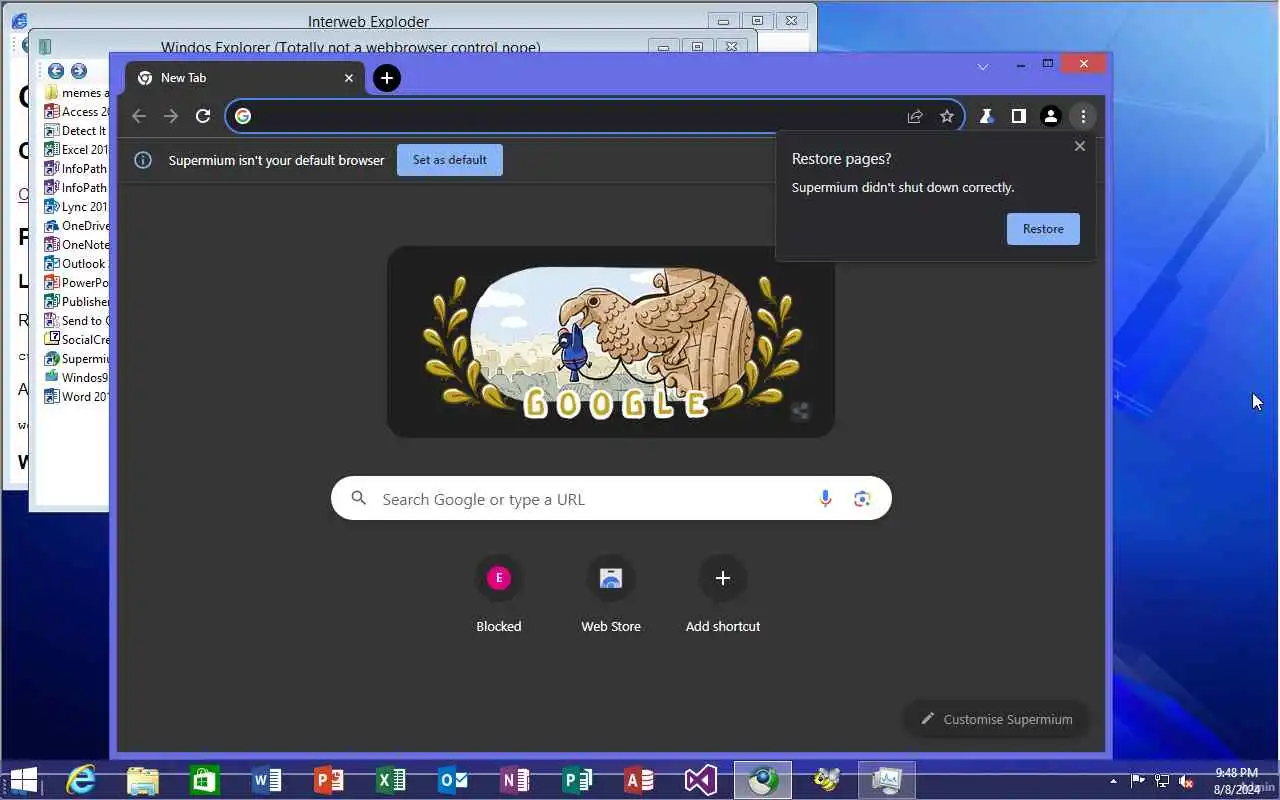Open the profile avatar icon
This screenshot has width=1280, height=800.
pyautogui.click(x=1050, y=116)
